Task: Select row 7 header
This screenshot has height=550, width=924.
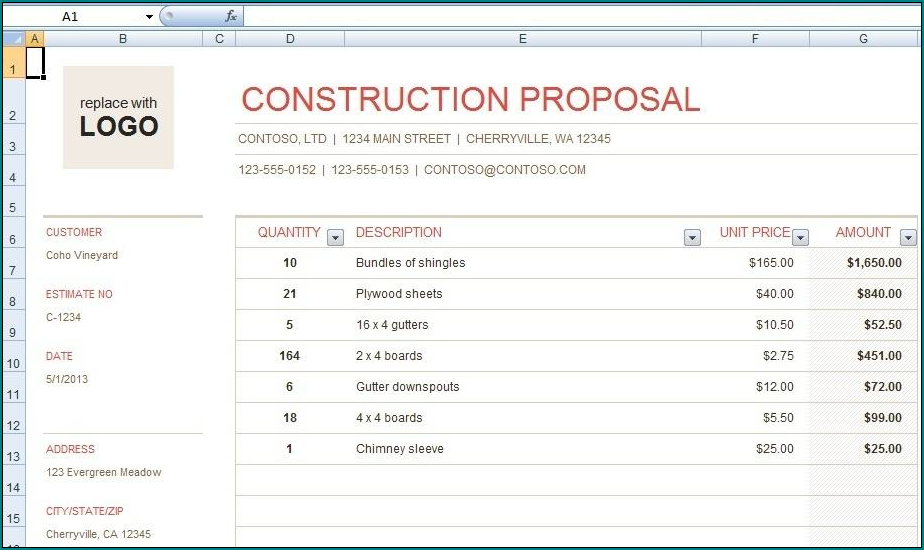Action: tap(14, 264)
